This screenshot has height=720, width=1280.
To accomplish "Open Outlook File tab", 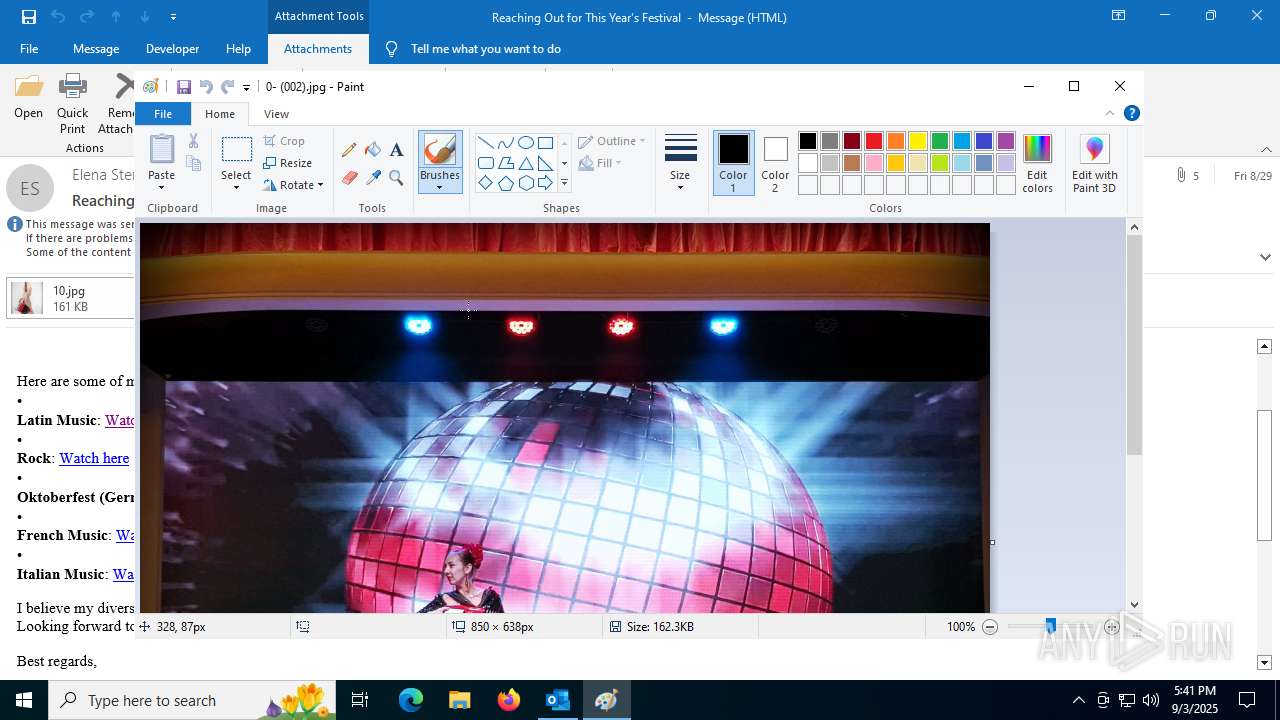I will point(29,49).
